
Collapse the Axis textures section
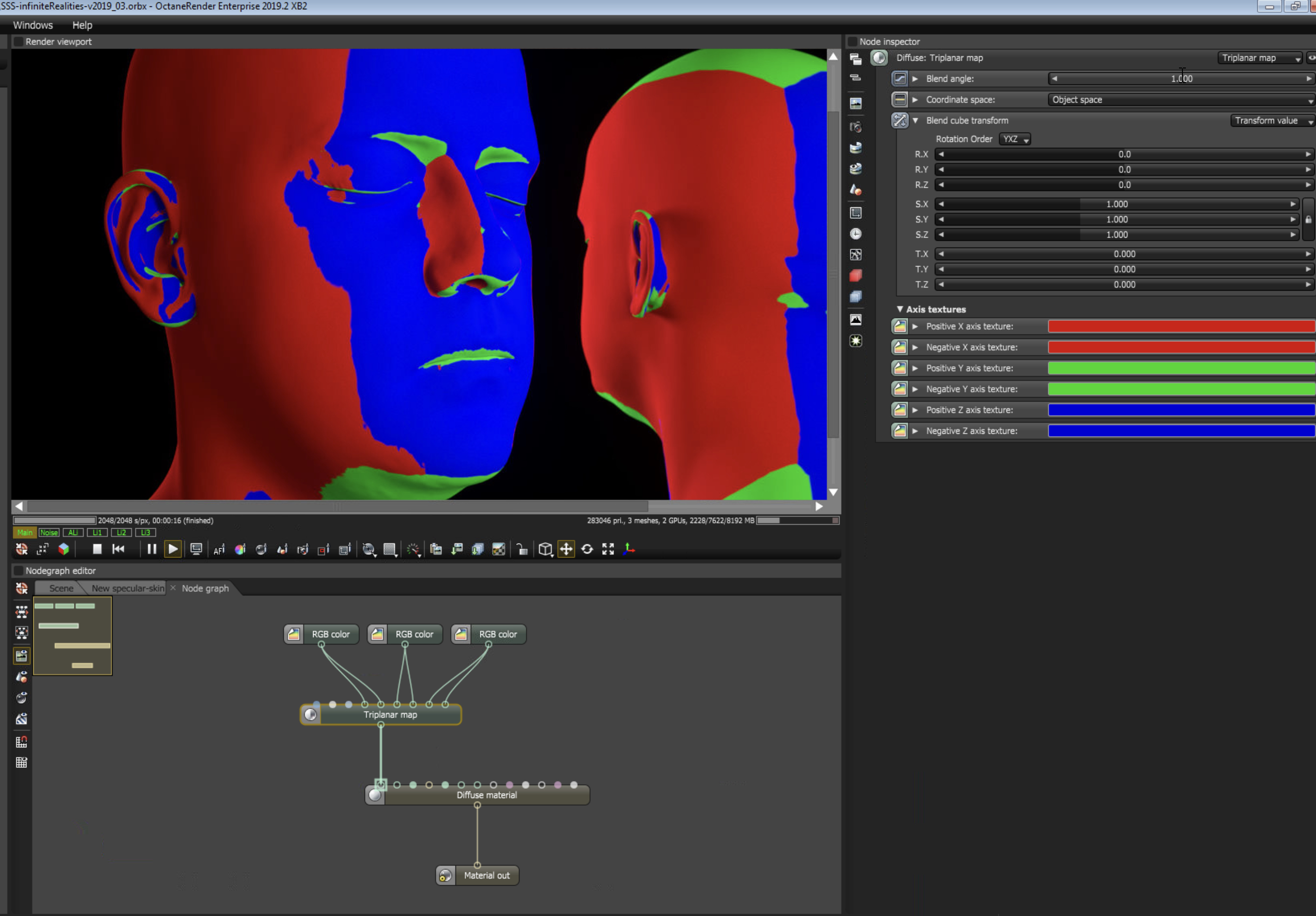tap(900, 310)
